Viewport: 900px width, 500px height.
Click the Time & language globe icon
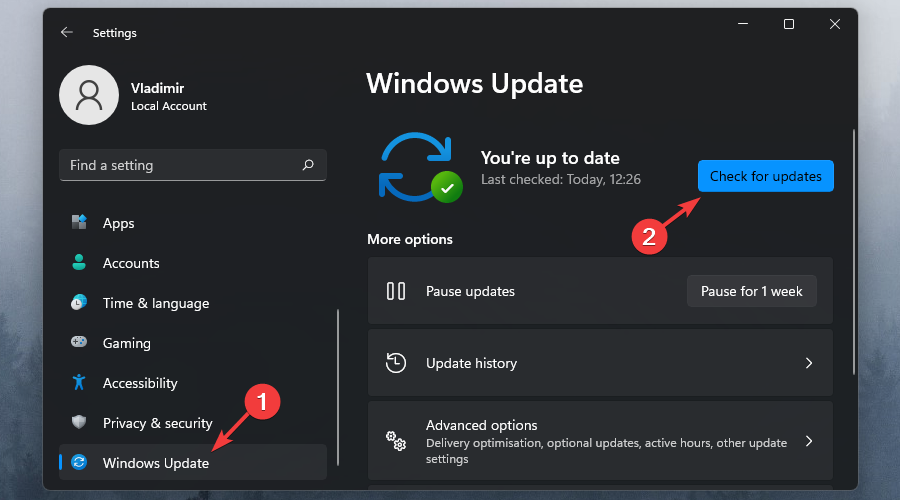79,303
